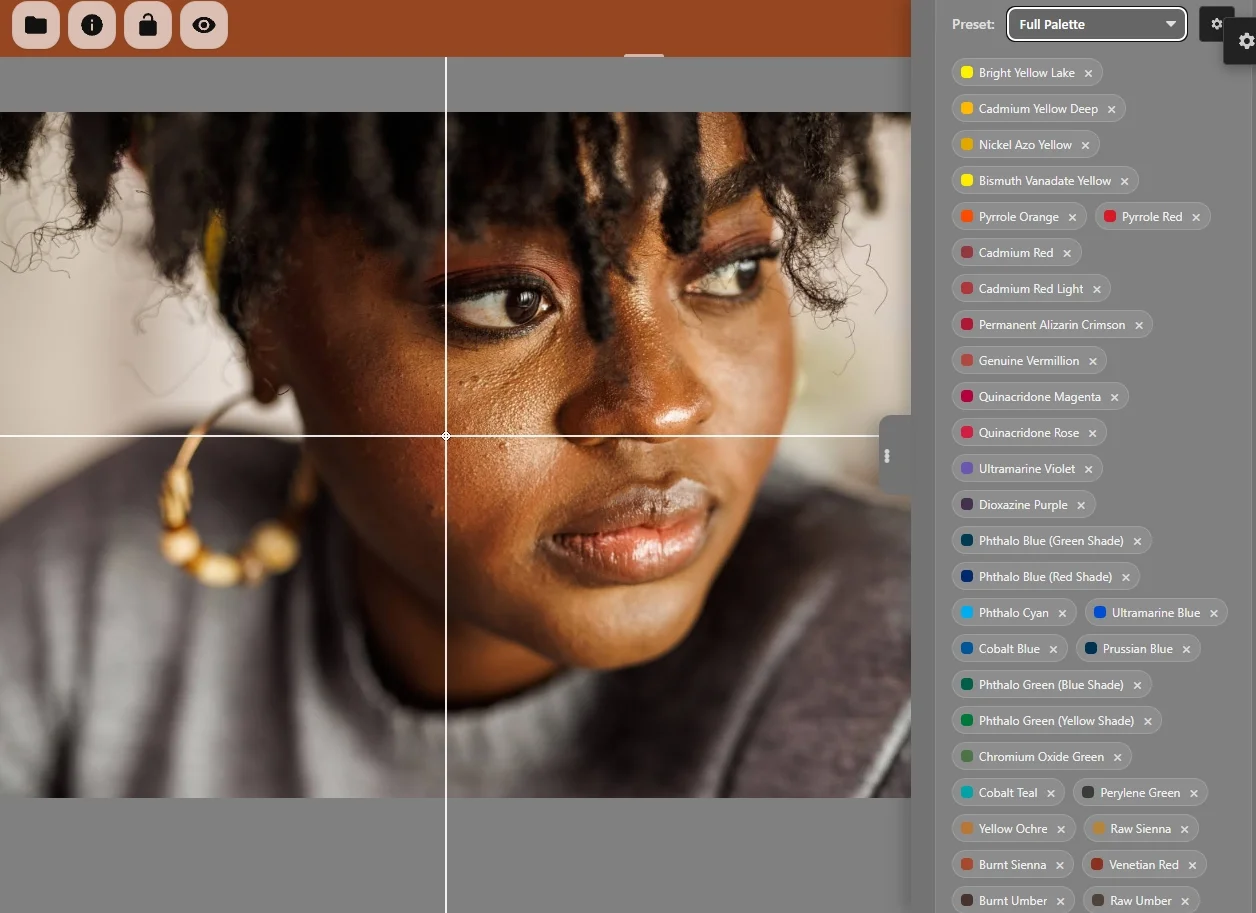Remove Ultramarine Blue from the palette
This screenshot has height=913, width=1256.
[x=1213, y=613]
